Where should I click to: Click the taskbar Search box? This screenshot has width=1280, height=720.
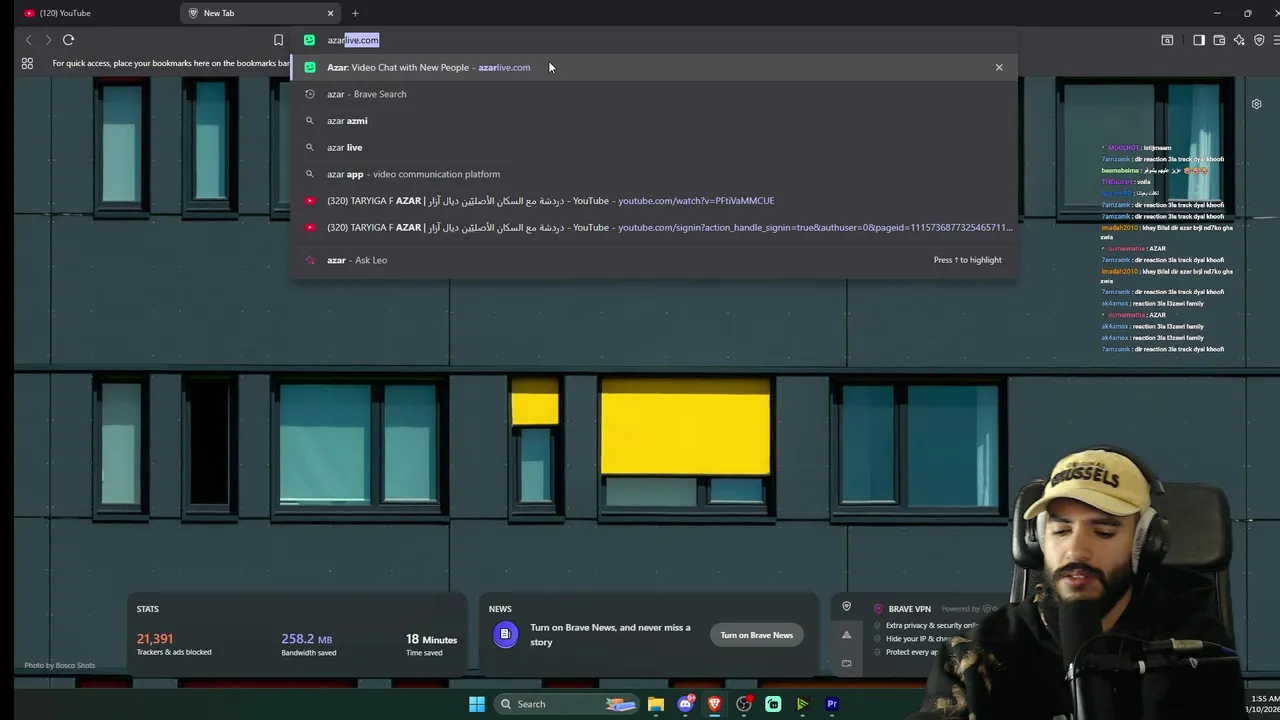click(565, 704)
